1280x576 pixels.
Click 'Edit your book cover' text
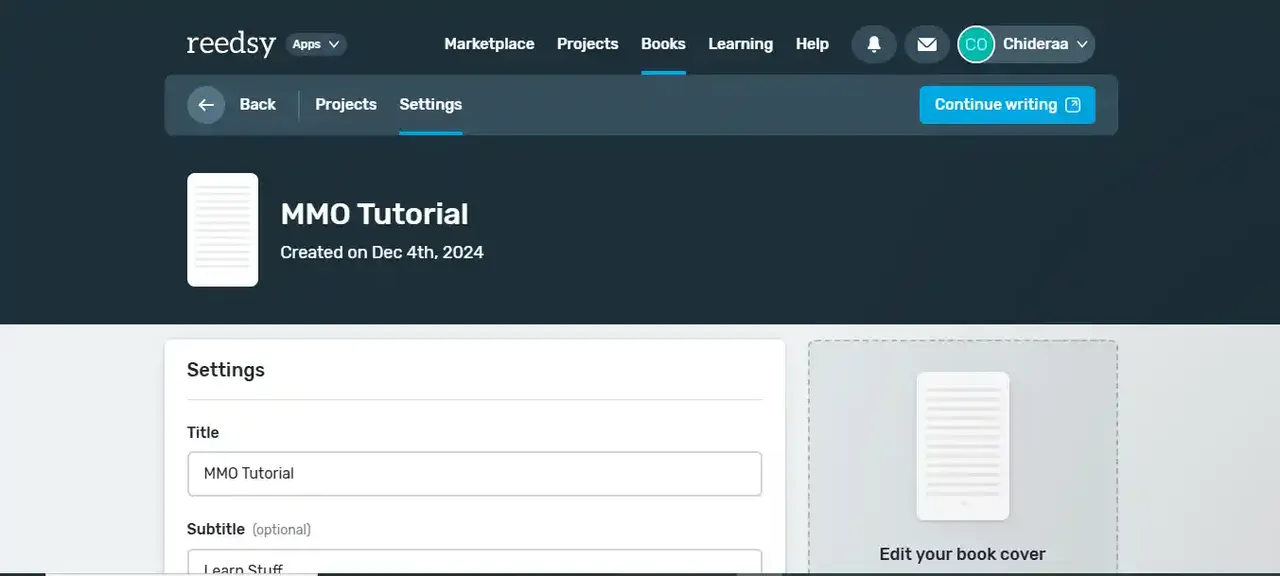[x=962, y=554]
